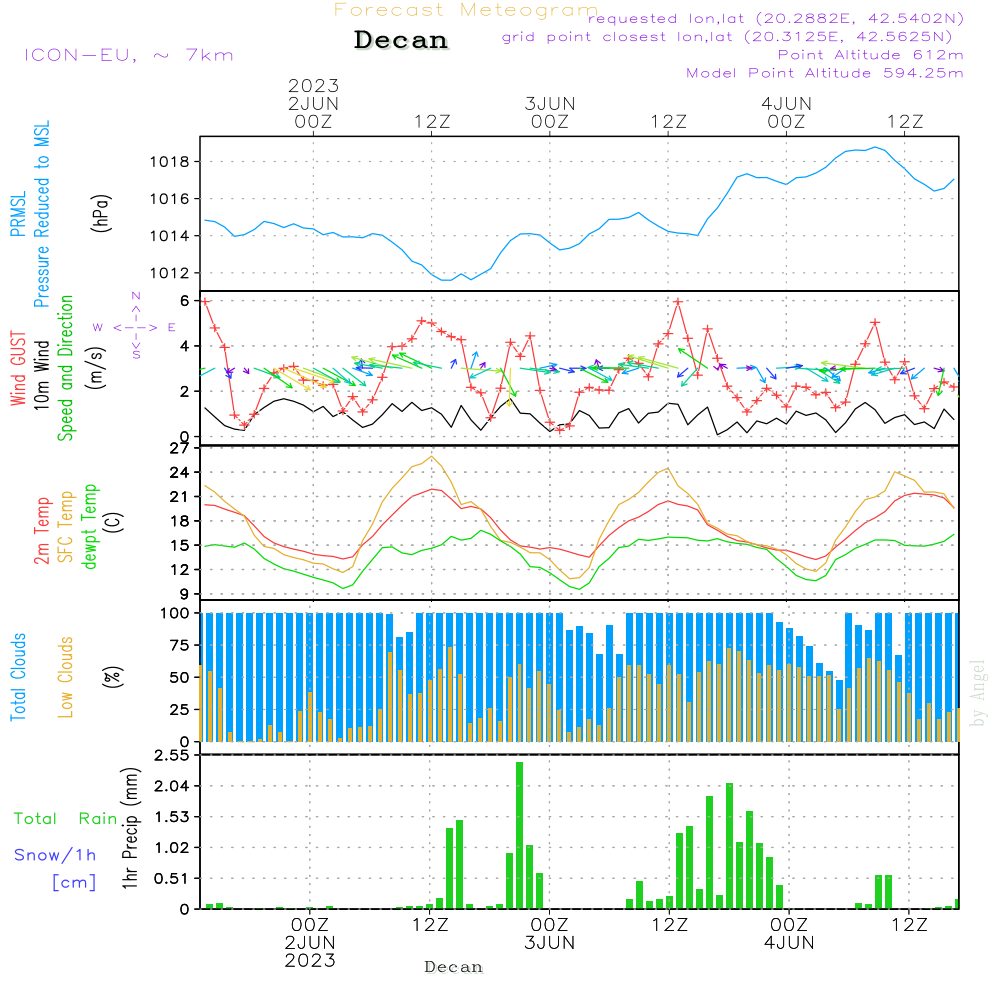The height and width of the screenshot is (1000, 1000).
Task: Click the 1018 pressure axis tick value
Action: point(170,162)
